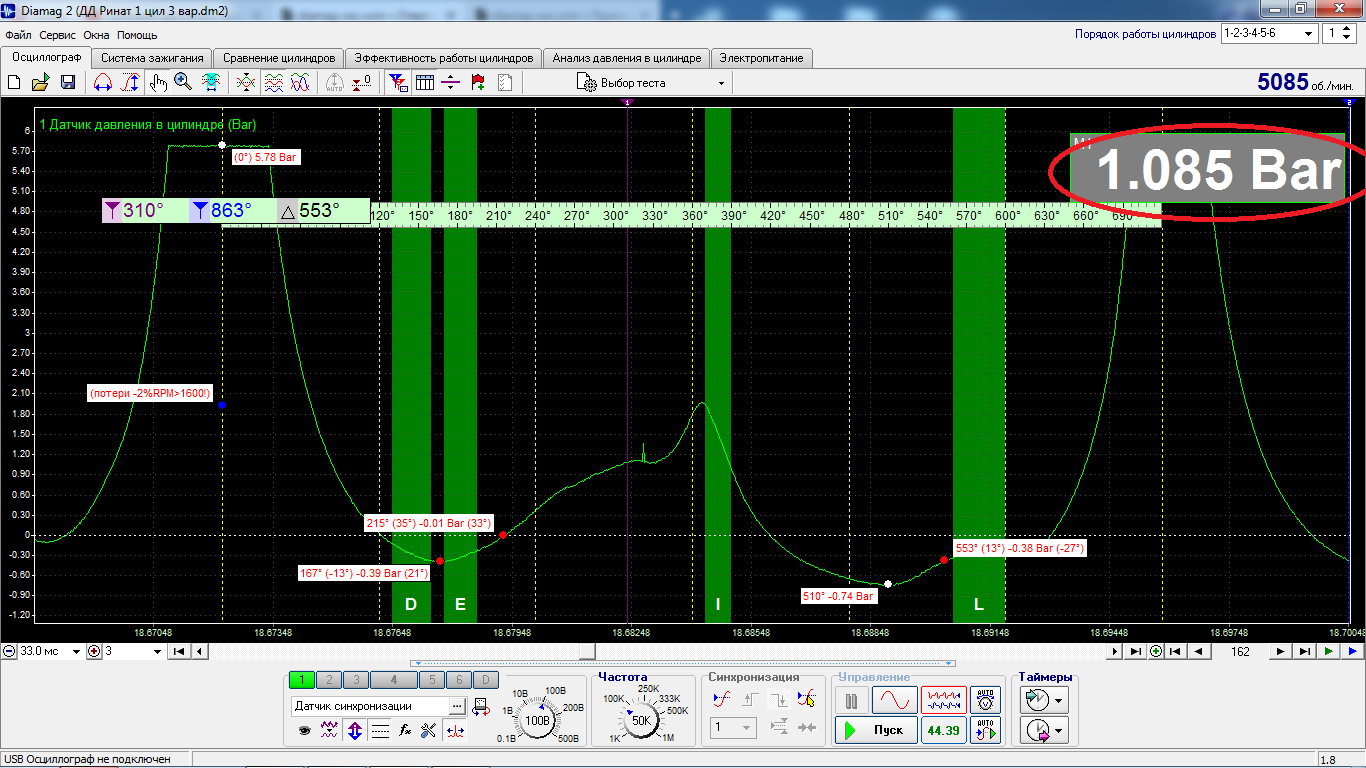This screenshot has width=1366, height=768.
Task: Select channel 4 button
Action: click(394, 680)
